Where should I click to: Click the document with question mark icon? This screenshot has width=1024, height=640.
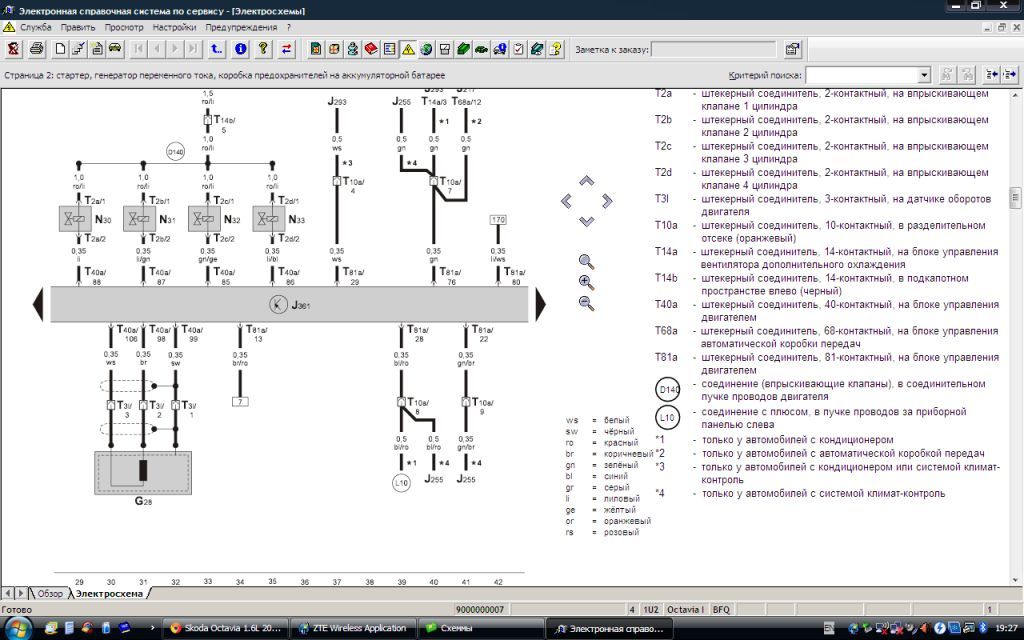[x=555, y=49]
